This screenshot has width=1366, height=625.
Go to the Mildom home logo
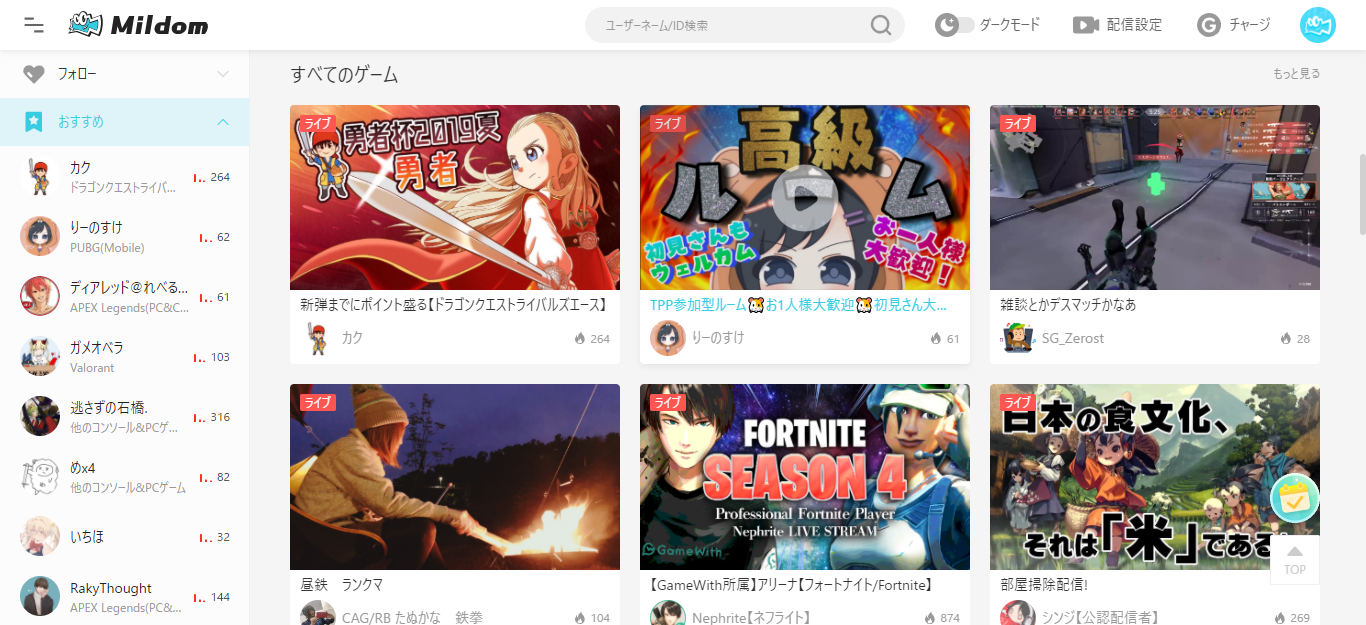(139, 25)
